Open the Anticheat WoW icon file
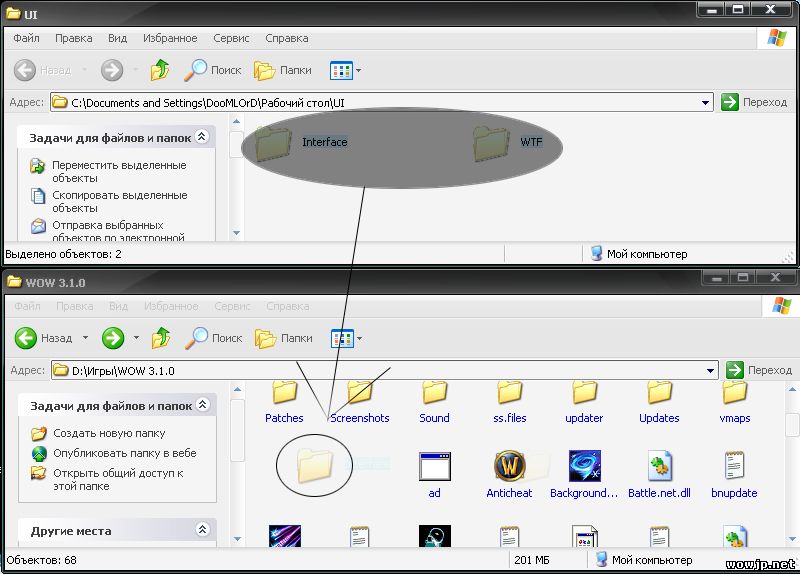Viewport: 800px width, 574px height. tap(510, 467)
